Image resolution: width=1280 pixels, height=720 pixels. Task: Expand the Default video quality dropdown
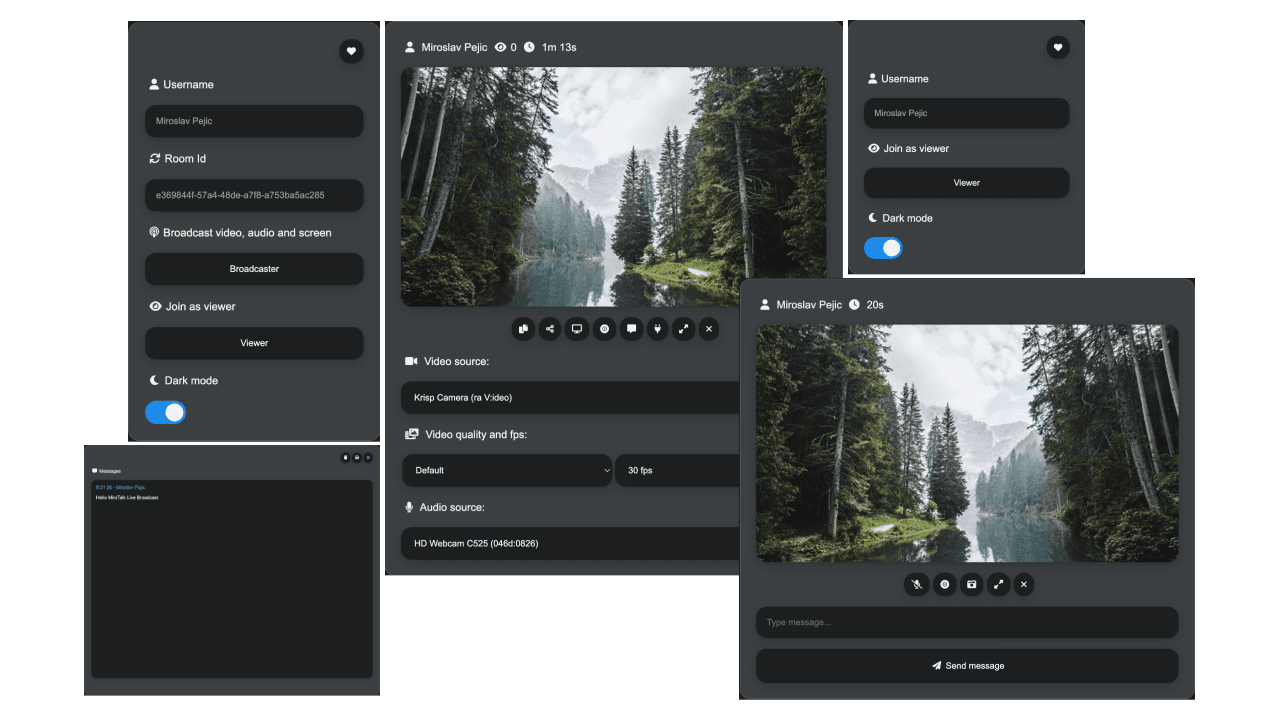tap(507, 470)
